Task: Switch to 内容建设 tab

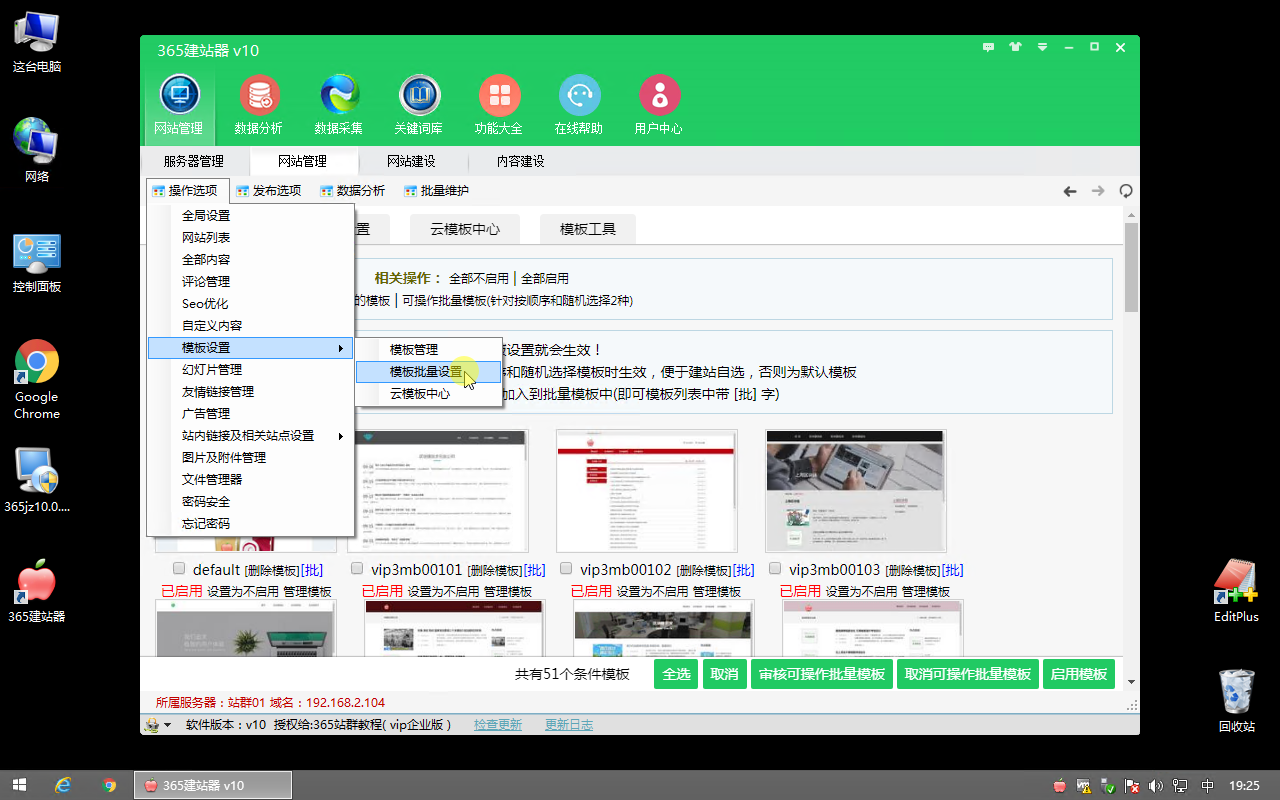Action: coord(520,161)
